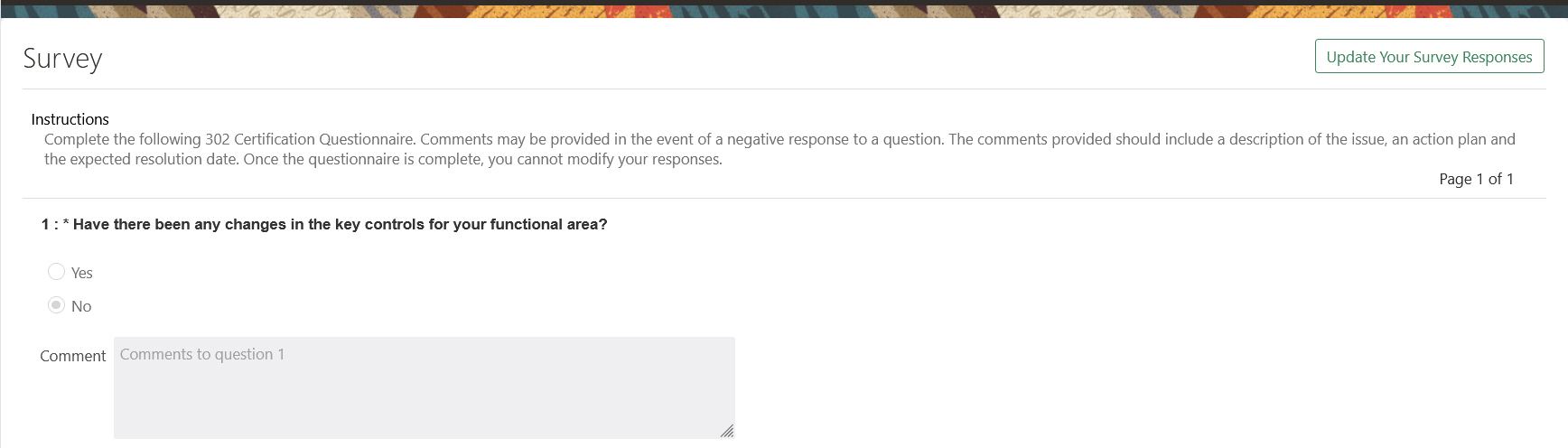Click the Update Your Survey Responses button
1568x448 pixels.
coord(1429,57)
